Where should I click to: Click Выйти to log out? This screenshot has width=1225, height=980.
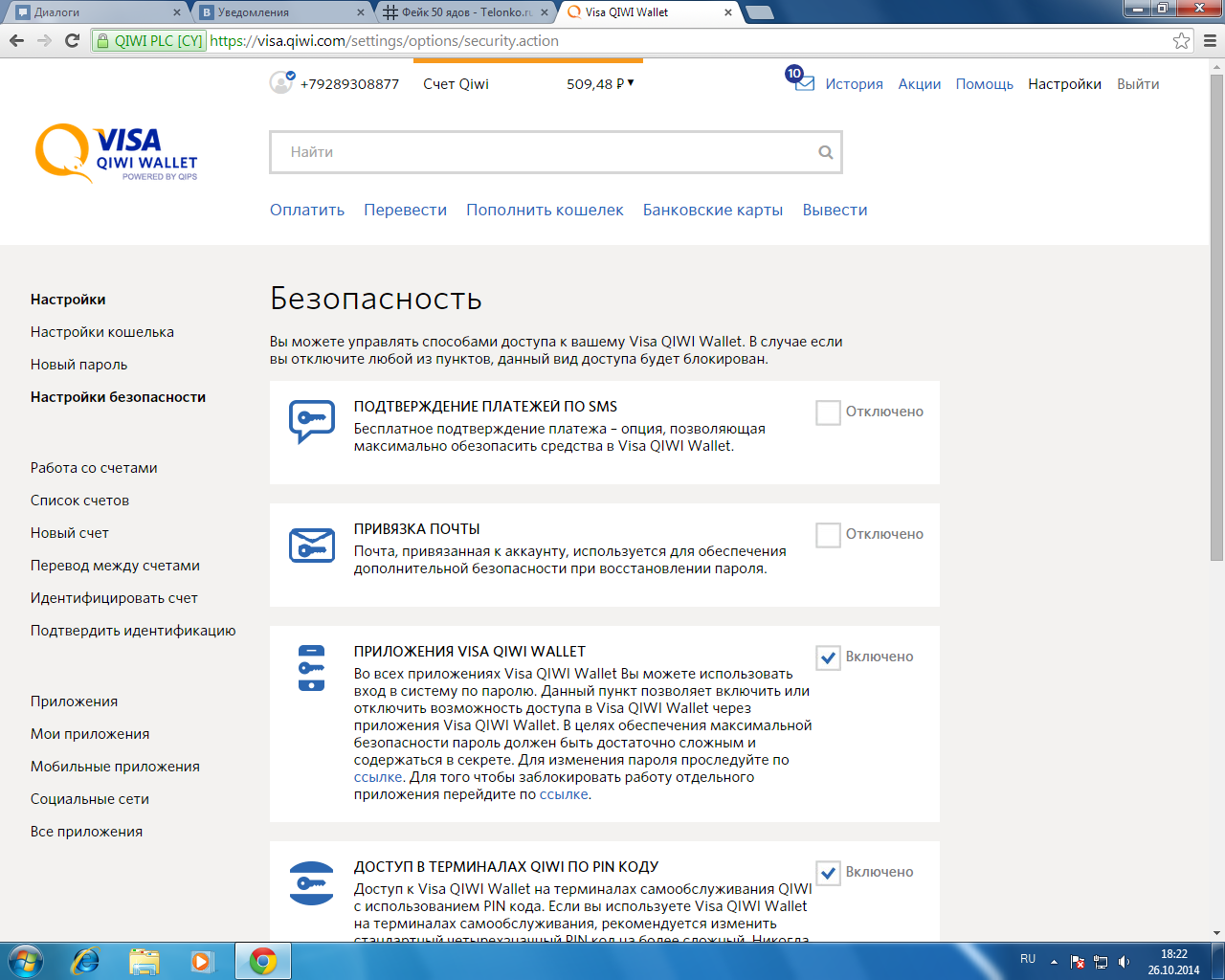(x=1138, y=84)
